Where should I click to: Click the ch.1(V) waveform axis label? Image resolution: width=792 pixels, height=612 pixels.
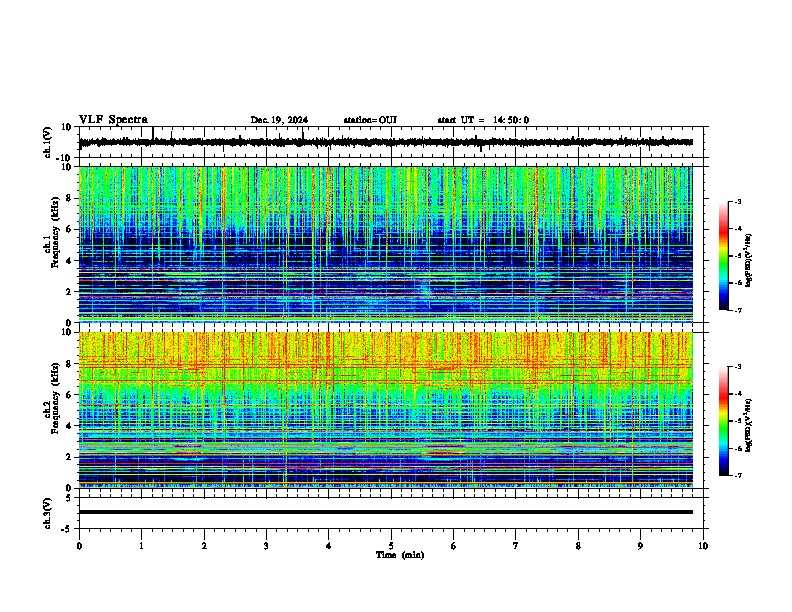click(x=48, y=142)
